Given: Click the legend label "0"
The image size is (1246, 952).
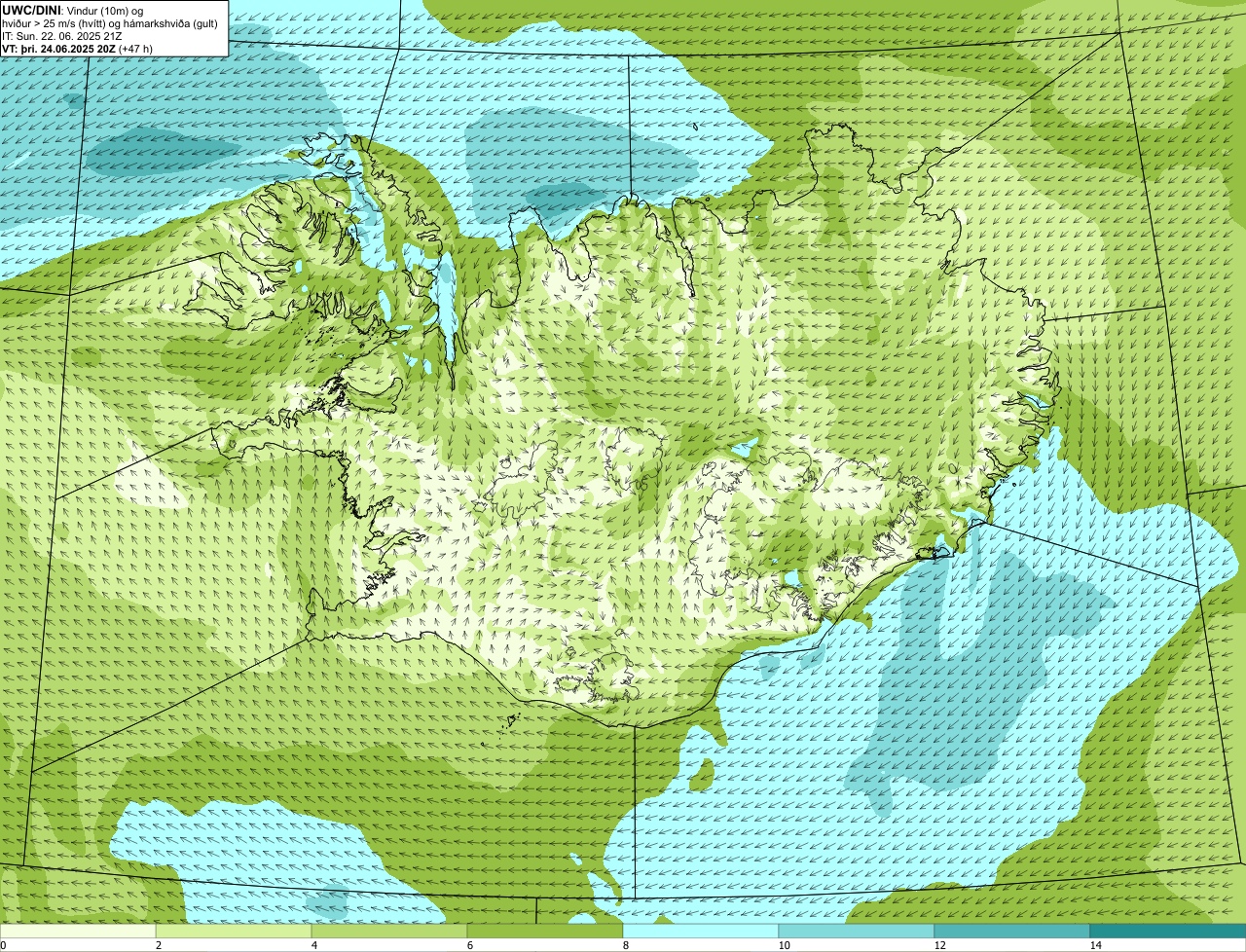Looking at the screenshot, I should pyautogui.click(x=3, y=945).
